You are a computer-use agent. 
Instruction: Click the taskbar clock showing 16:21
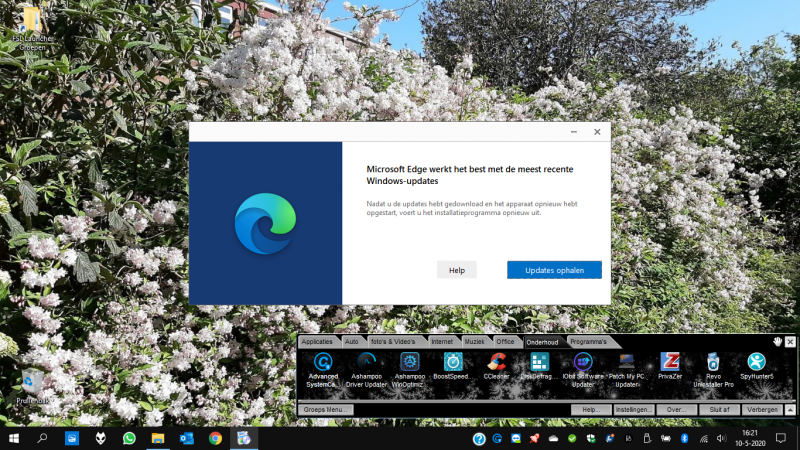(750, 438)
